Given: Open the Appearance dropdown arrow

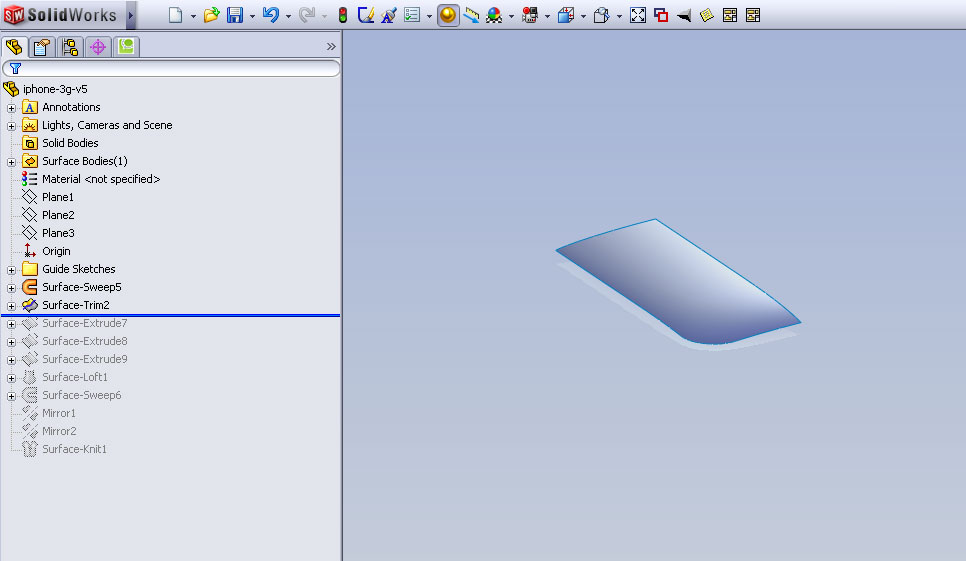Looking at the screenshot, I should coord(511,16).
